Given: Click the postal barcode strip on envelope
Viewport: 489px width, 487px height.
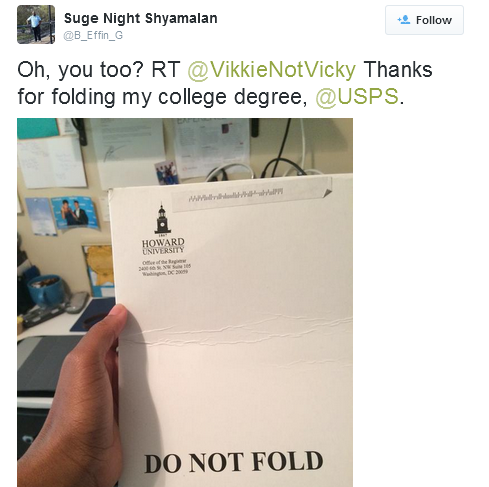Looking at the screenshot, I should pos(236,195).
